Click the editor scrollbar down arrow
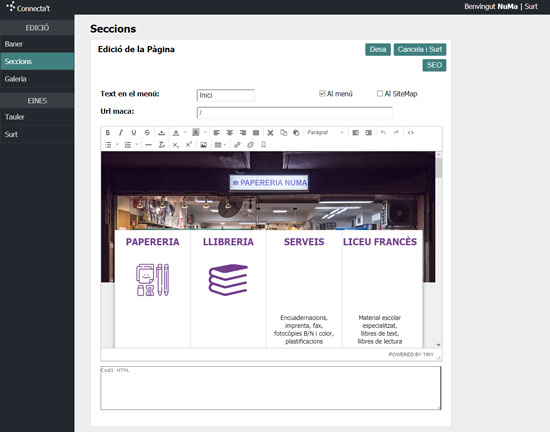550x432 pixels. point(438,345)
